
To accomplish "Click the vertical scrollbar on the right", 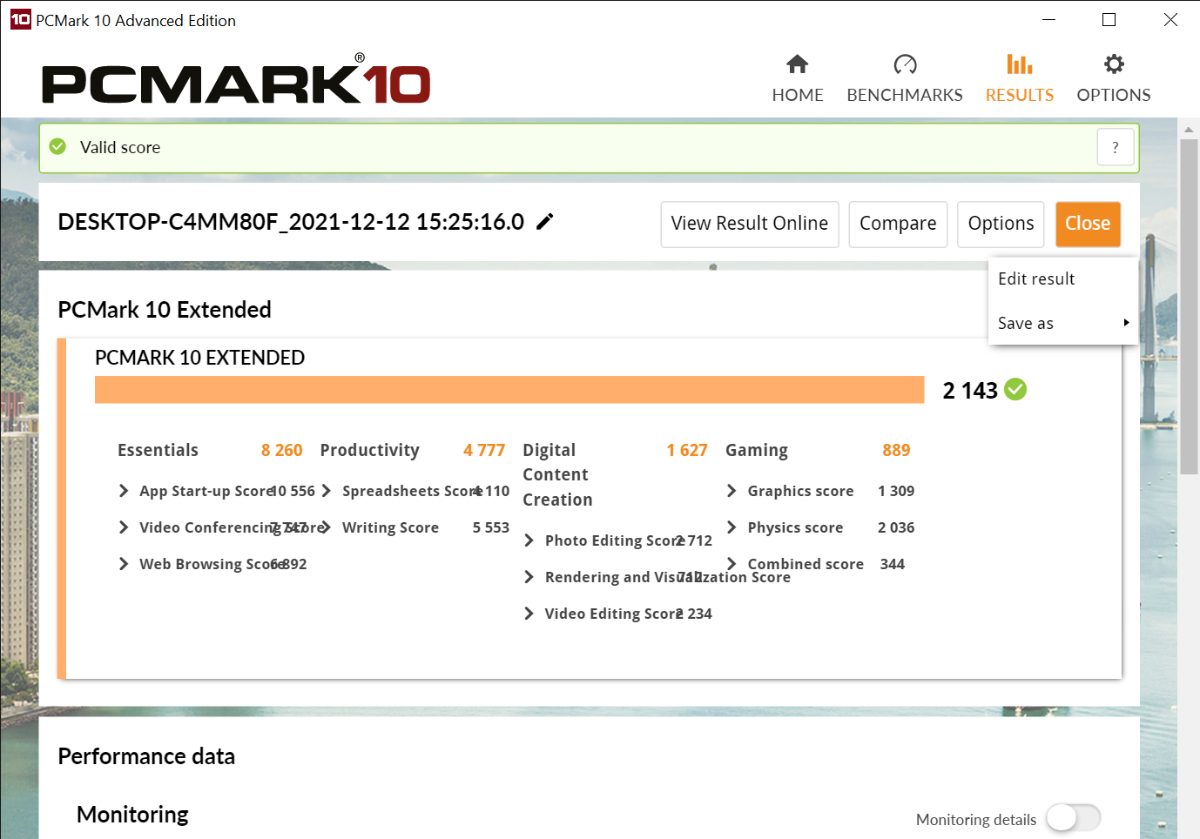I will click(x=1188, y=300).
